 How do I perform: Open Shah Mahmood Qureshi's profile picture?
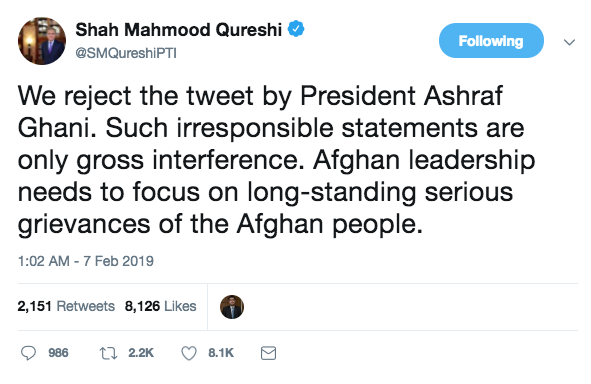pos(42,41)
